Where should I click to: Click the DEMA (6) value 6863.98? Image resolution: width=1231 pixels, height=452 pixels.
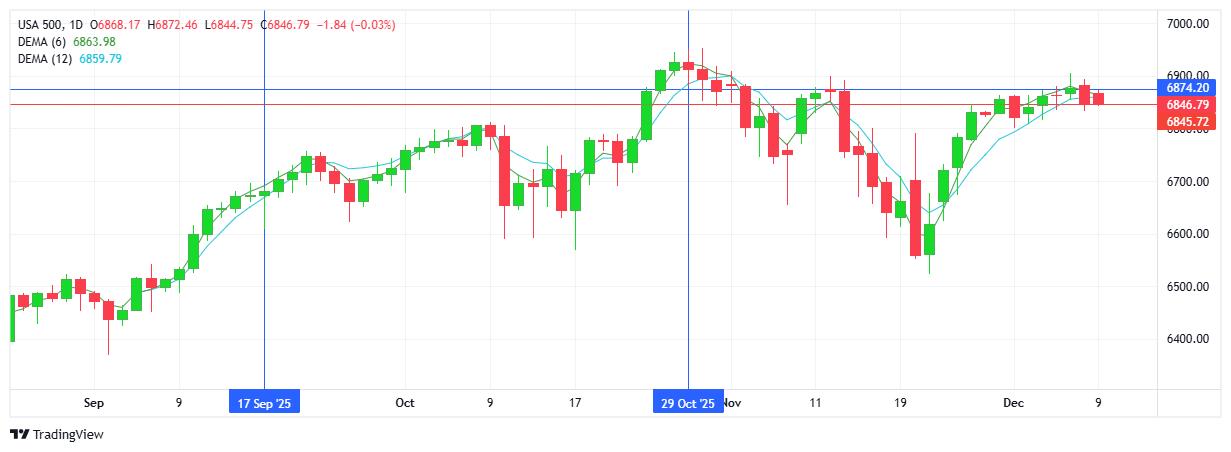(95, 41)
